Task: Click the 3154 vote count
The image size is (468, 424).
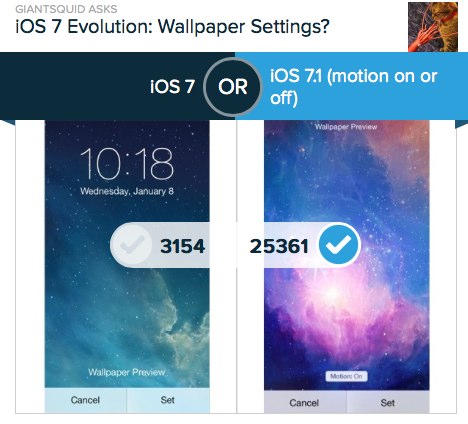Action: (182, 246)
